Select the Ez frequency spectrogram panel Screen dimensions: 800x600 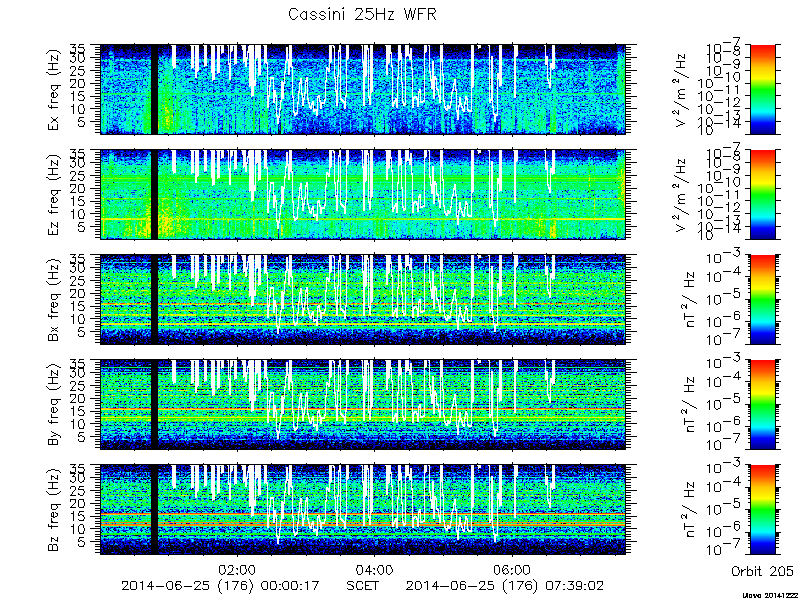click(x=363, y=194)
